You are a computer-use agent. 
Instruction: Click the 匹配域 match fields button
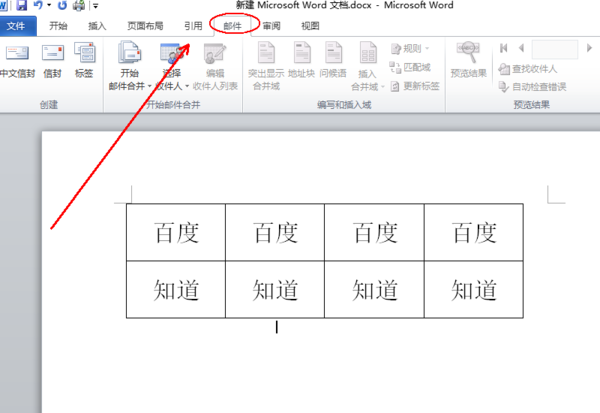(410, 67)
